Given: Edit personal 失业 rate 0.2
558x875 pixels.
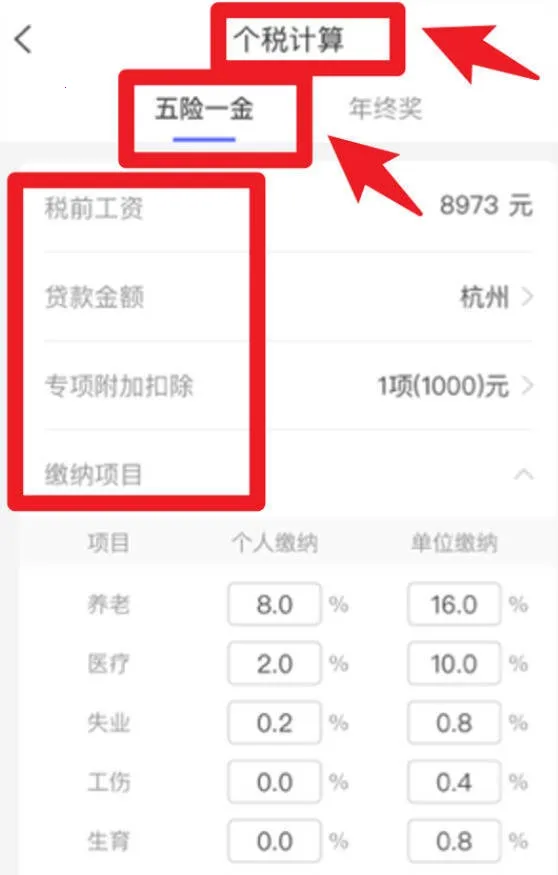Looking at the screenshot, I should [x=275, y=723].
